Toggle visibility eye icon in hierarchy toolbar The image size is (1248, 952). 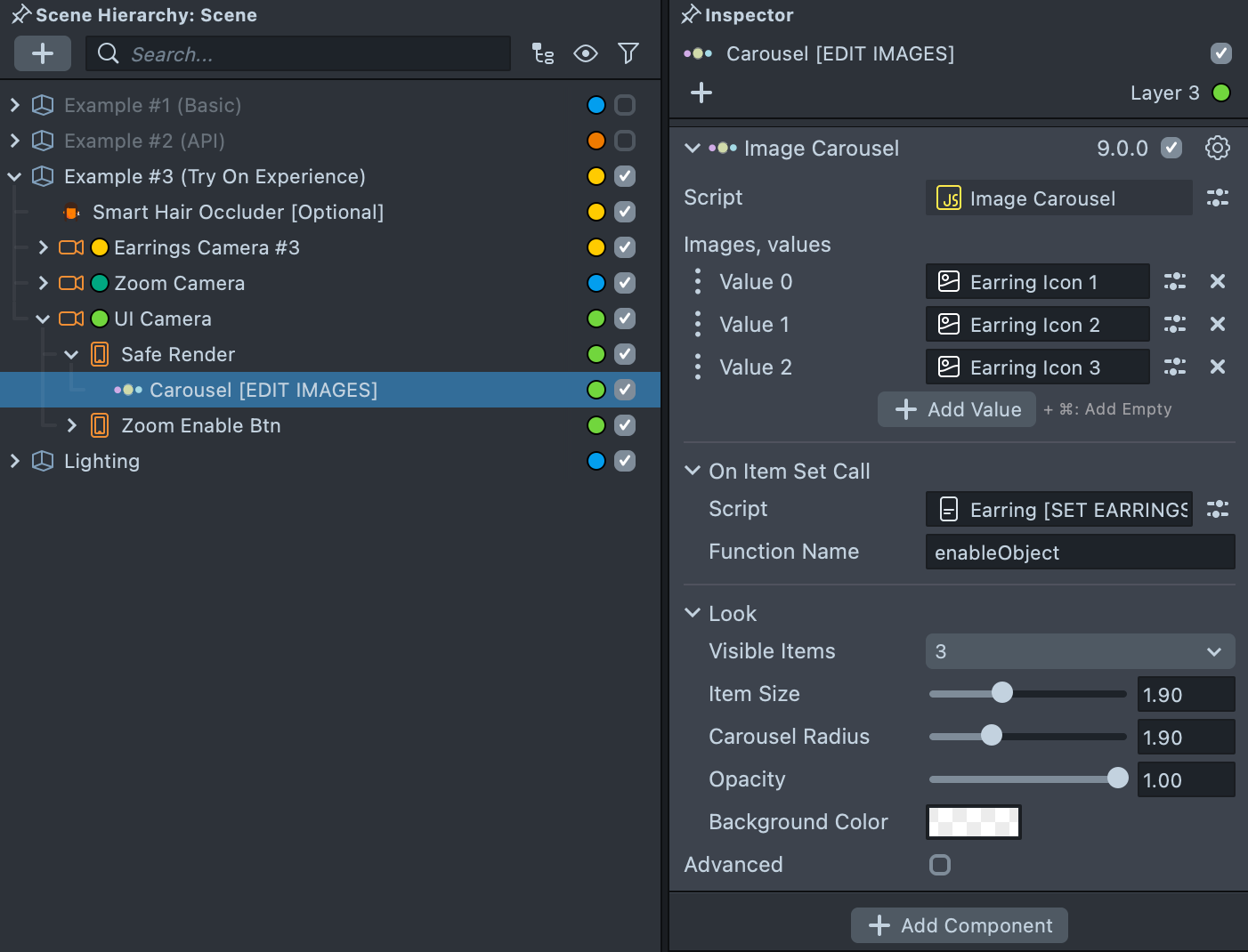tap(585, 54)
